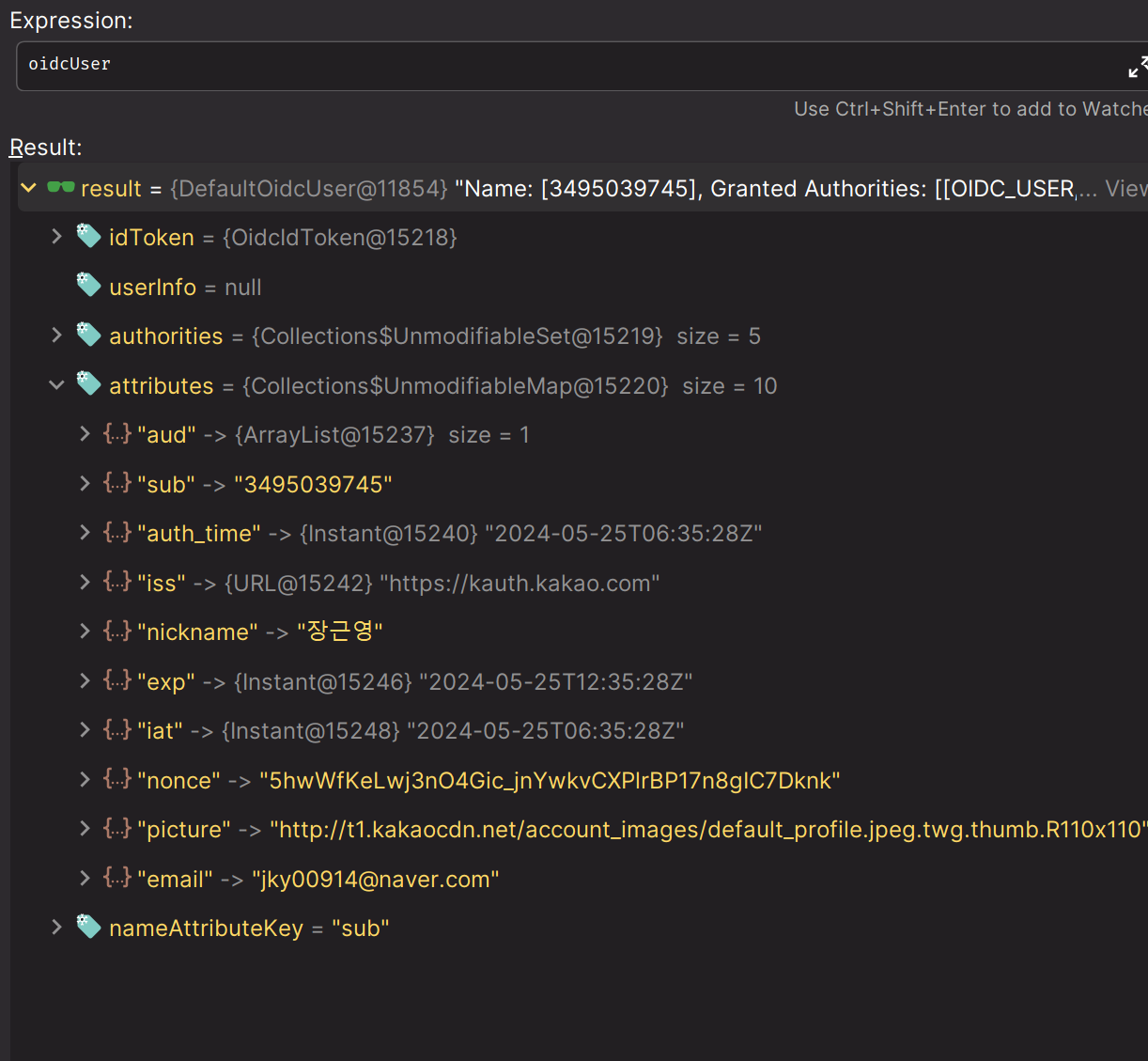The image size is (1148, 1061).
Task: Click the tag icon beside nameAttributeKey
Action: point(88,927)
